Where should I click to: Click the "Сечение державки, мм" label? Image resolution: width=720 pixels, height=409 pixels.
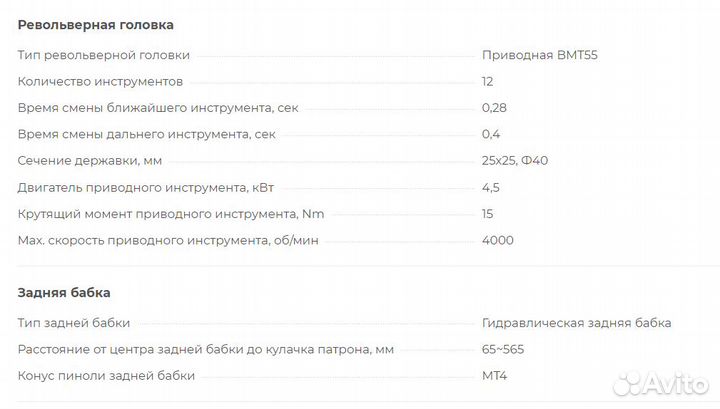(x=90, y=161)
